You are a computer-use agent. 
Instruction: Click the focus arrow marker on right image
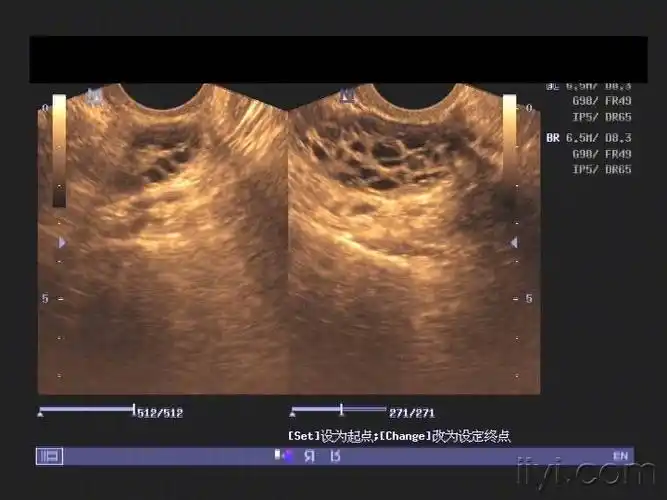[514, 242]
